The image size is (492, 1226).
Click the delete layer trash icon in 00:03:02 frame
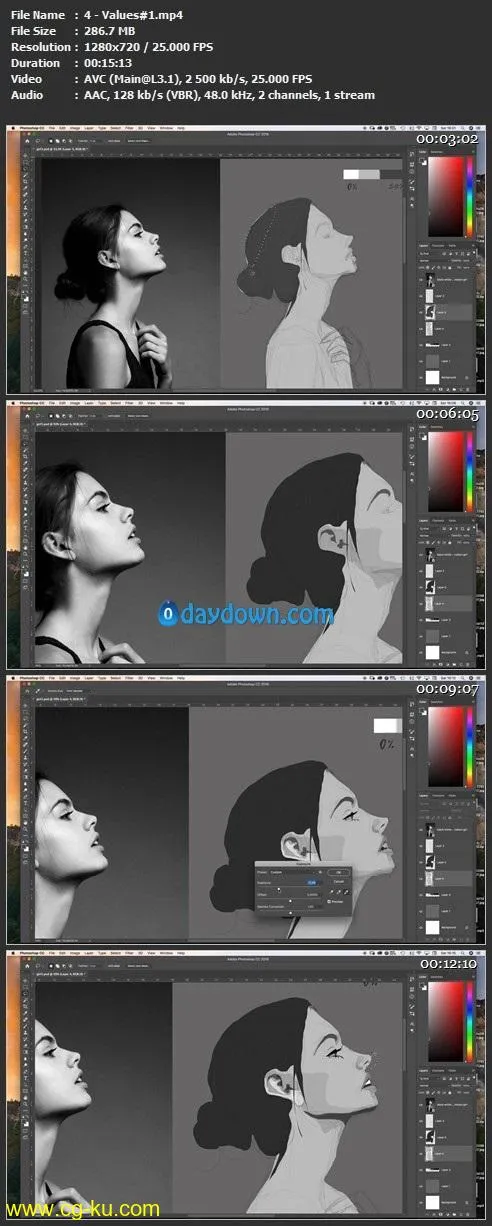(468, 389)
